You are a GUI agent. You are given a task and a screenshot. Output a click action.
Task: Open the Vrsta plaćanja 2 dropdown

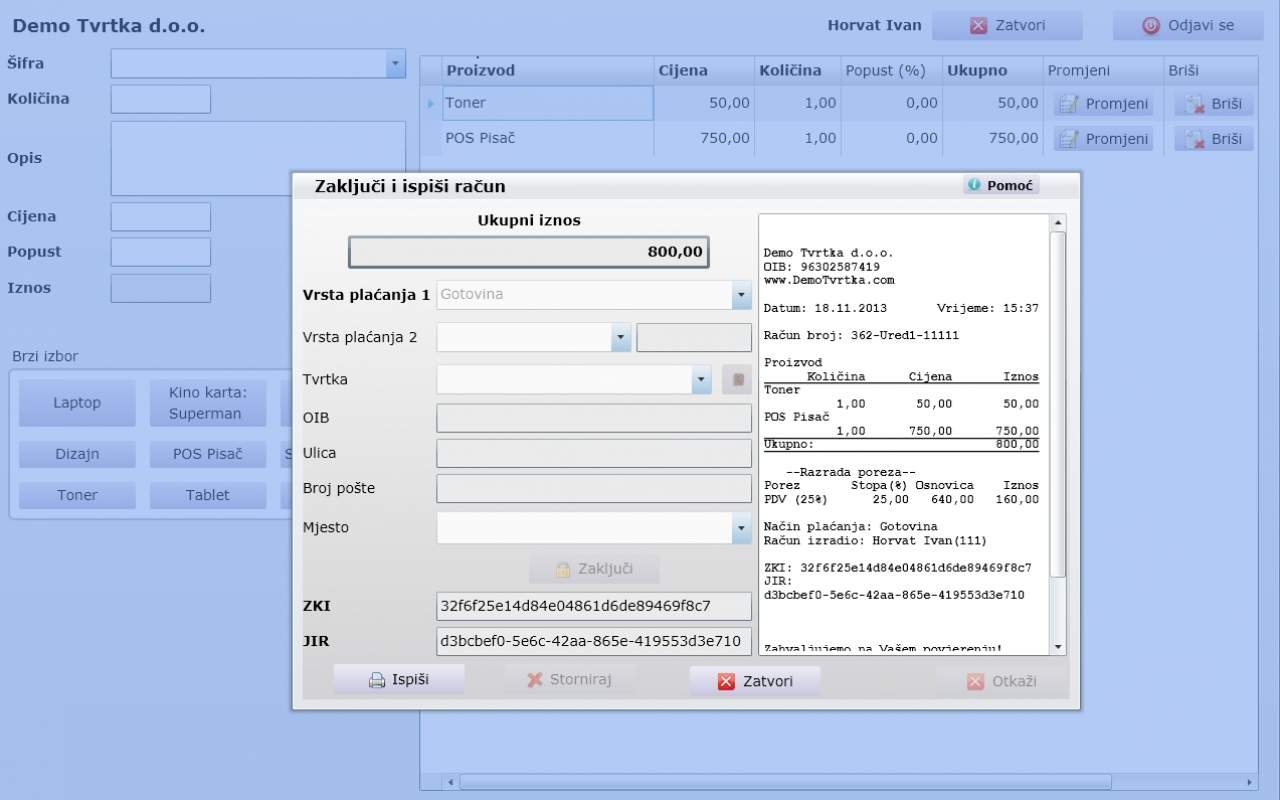click(621, 338)
